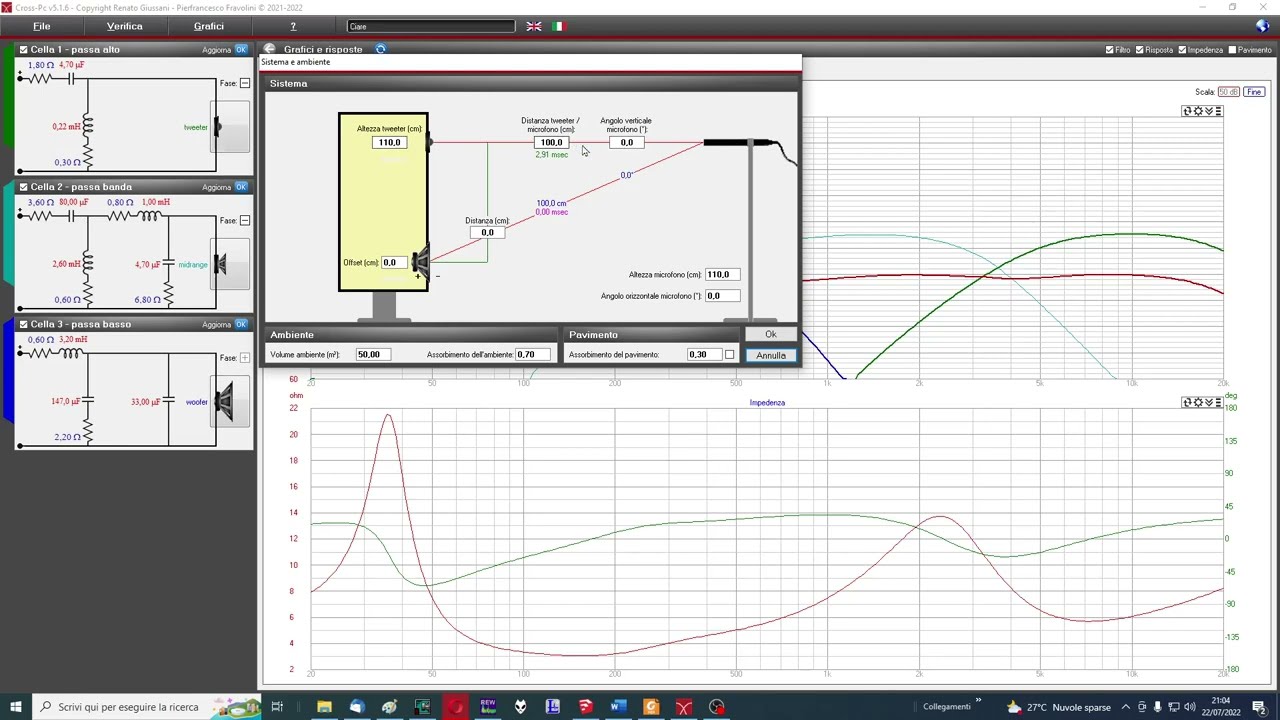The image size is (1280, 720).
Task: Toggle phase inversion for Cella 3 woofer
Action: 245,357
